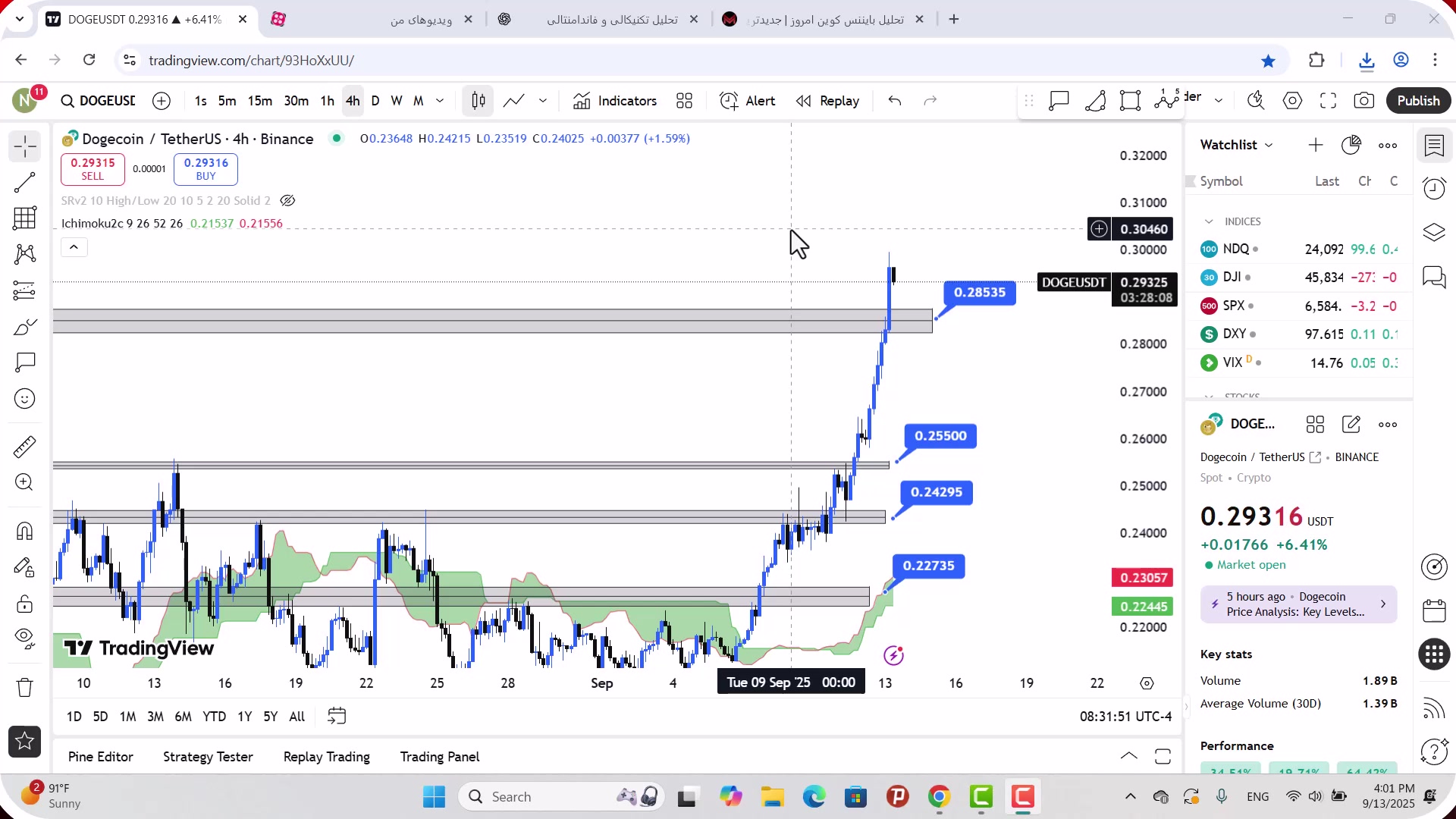
Task: Open the Watchlist more options menu
Action: click(1388, 145)
